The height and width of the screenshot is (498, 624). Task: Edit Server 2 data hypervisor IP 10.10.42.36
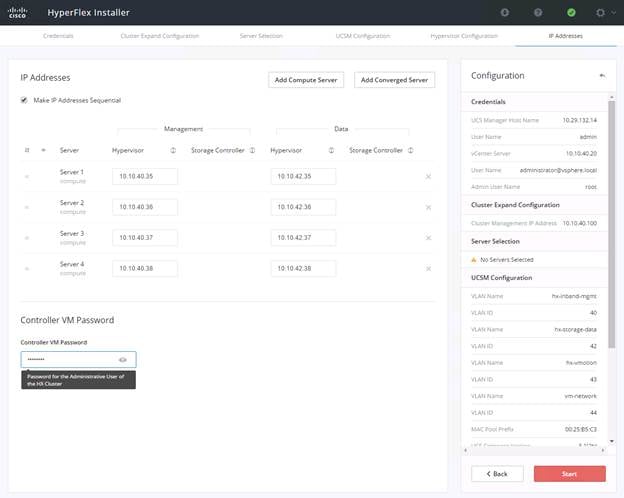coord(303,207)
